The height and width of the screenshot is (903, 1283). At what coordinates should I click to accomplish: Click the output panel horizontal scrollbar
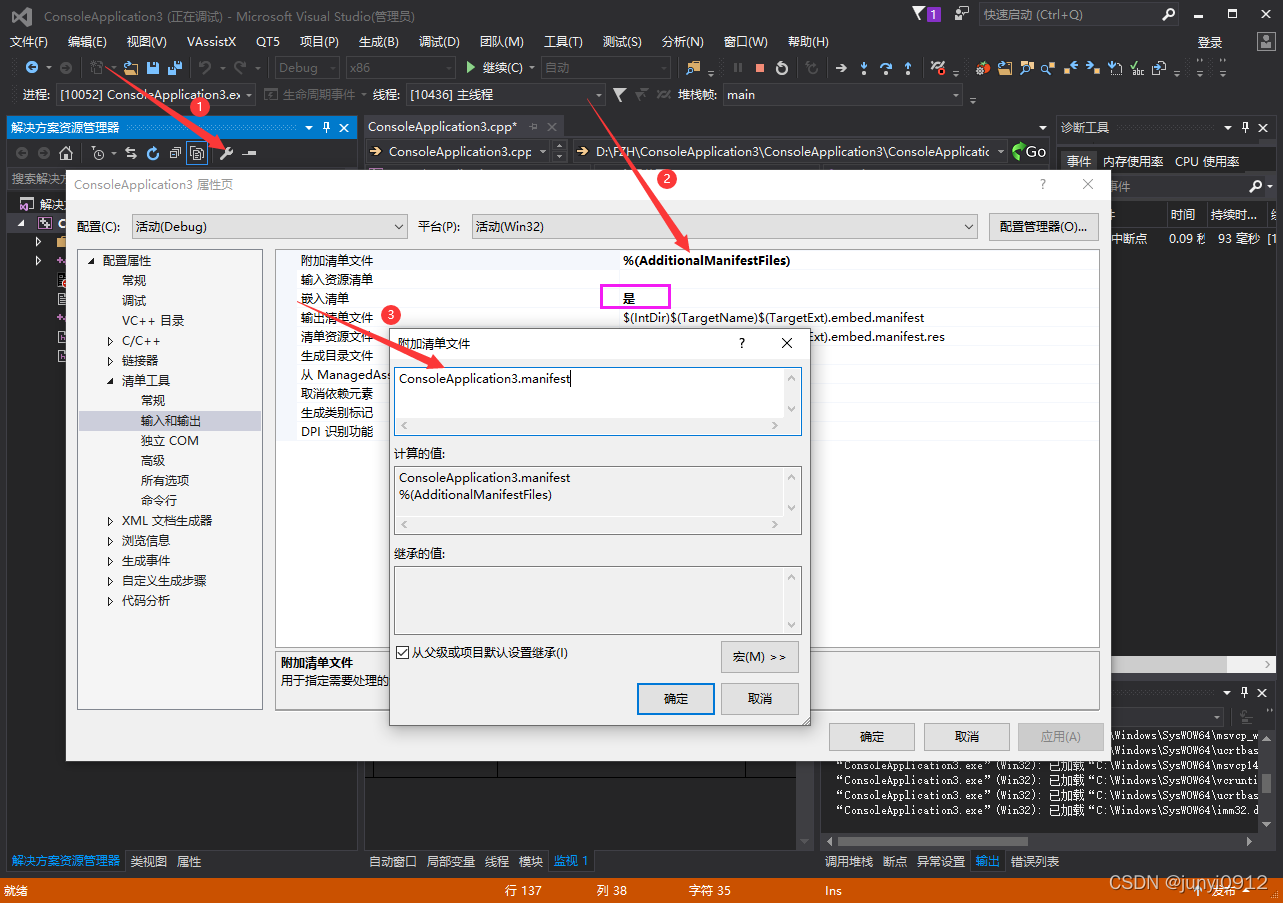click(x=1038, y=841)
